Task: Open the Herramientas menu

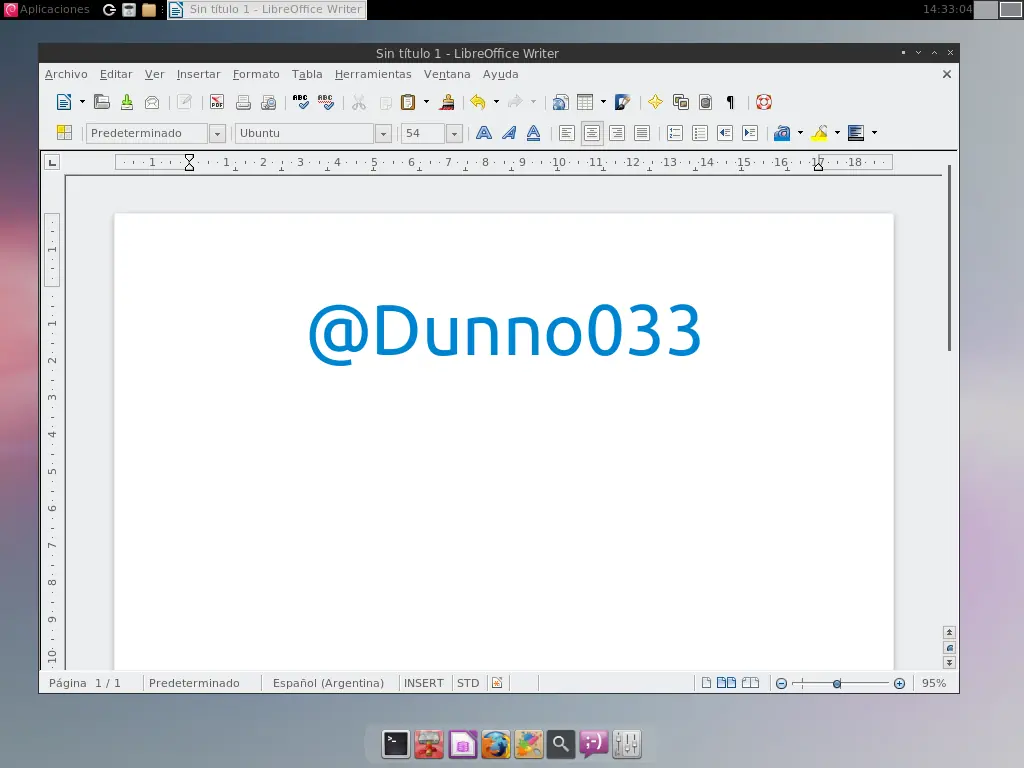Action: 373,74
